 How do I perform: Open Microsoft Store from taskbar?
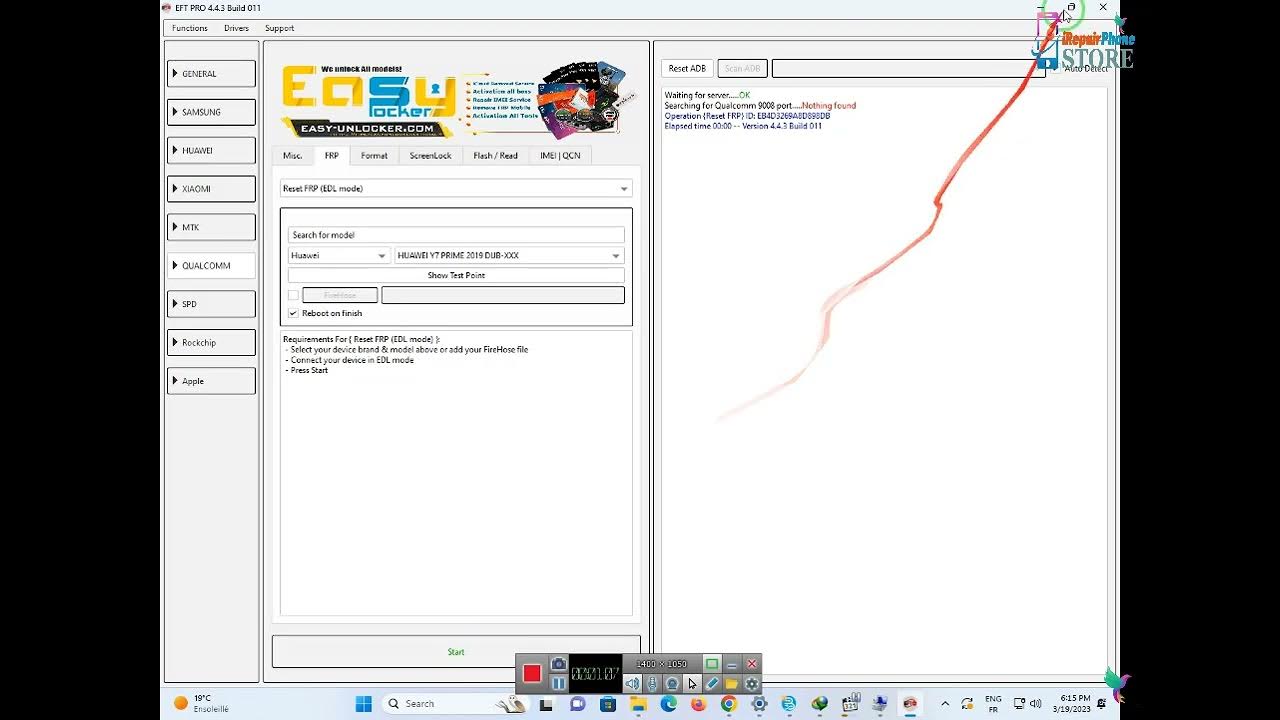coord(608,704)
